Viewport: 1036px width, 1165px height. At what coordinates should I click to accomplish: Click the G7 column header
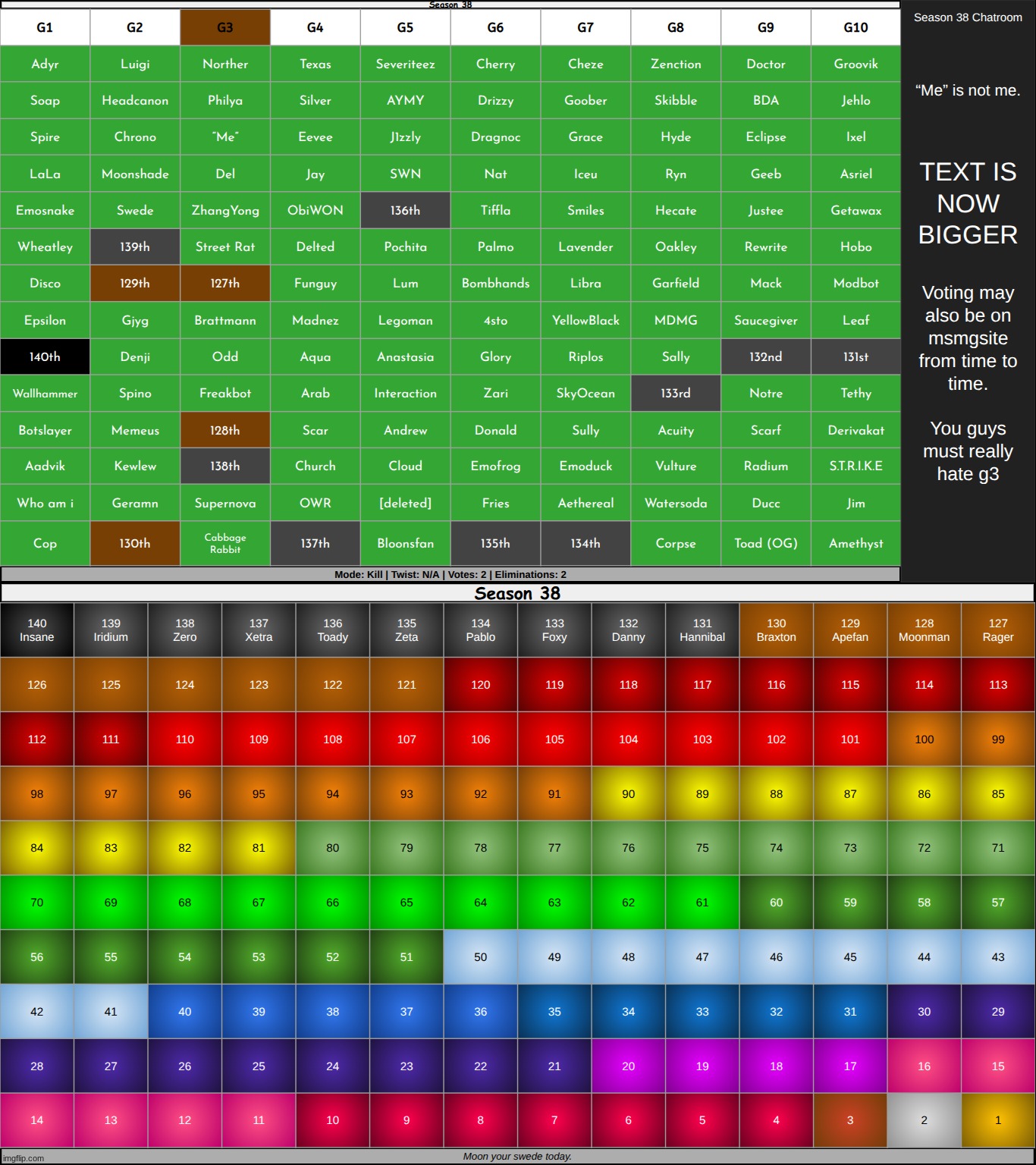[x=585, y=27]
